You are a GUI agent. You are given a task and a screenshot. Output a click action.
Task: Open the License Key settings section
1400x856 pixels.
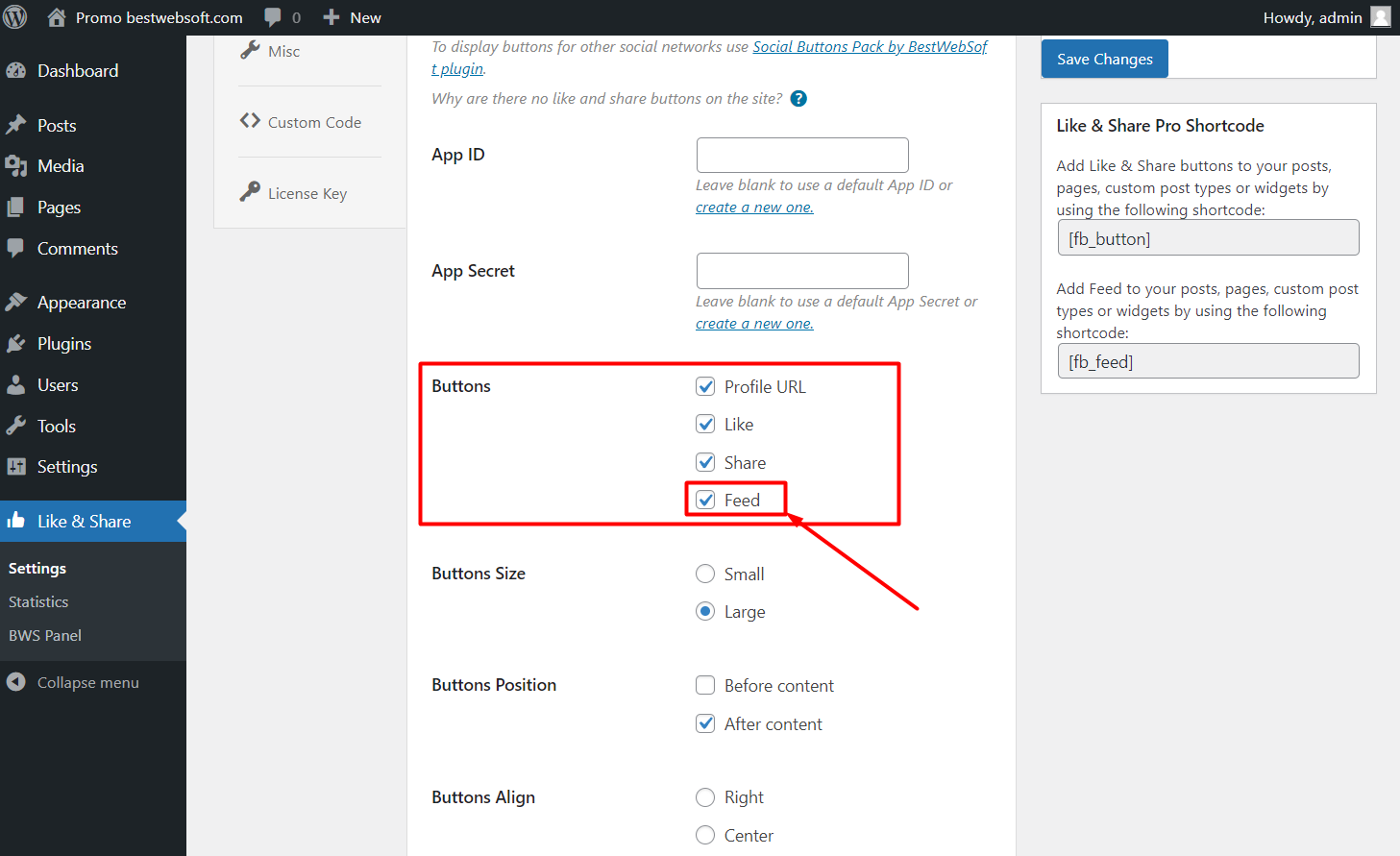coord(305,193)
